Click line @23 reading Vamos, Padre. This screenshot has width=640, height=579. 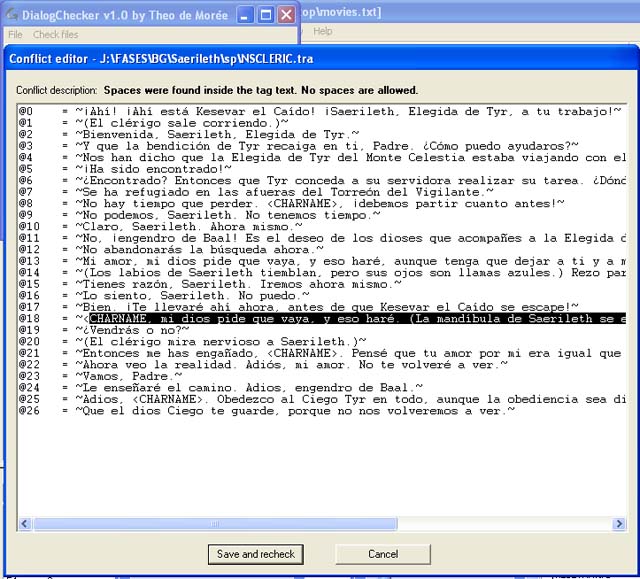tap(118, 375)
